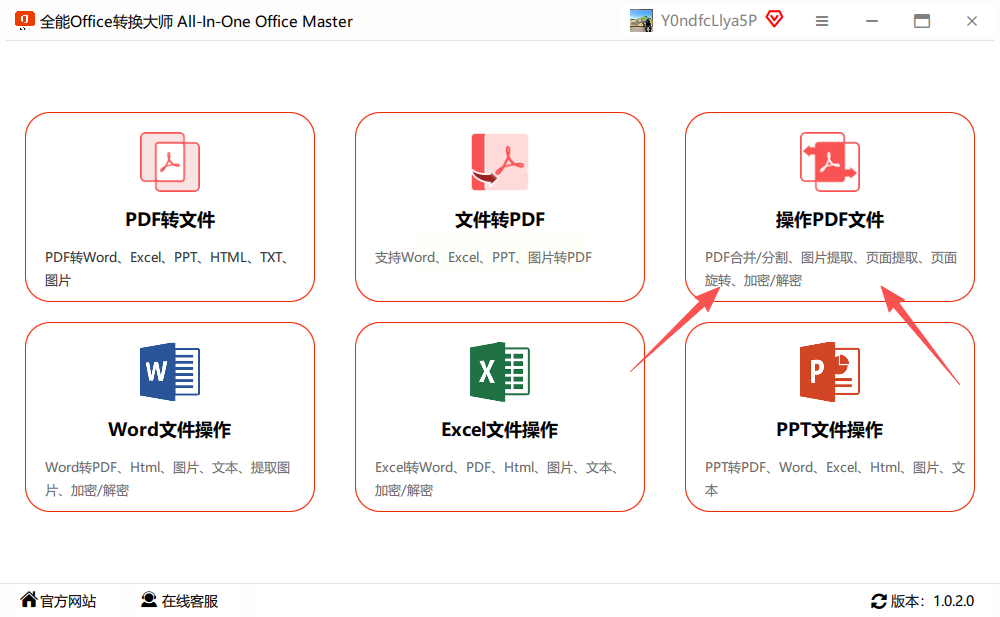Viewport: 1000px width, 617px height.
Task: Click the red VIP diamond badge
Action: coord(774,19)
